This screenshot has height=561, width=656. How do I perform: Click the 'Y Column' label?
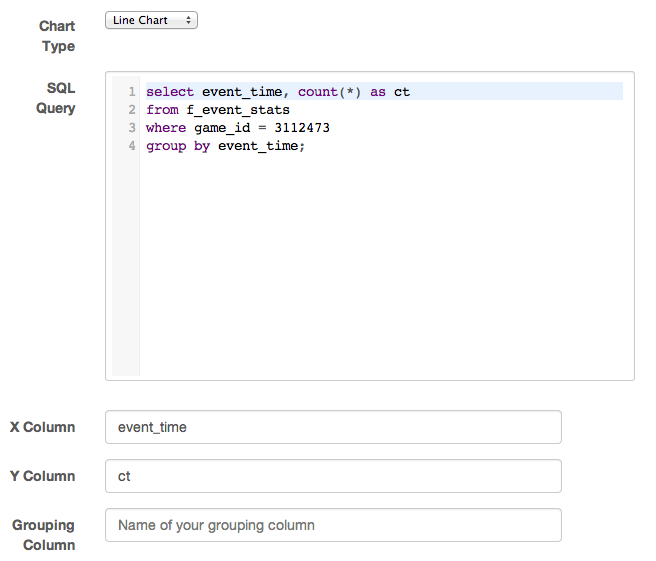point(43,476)
